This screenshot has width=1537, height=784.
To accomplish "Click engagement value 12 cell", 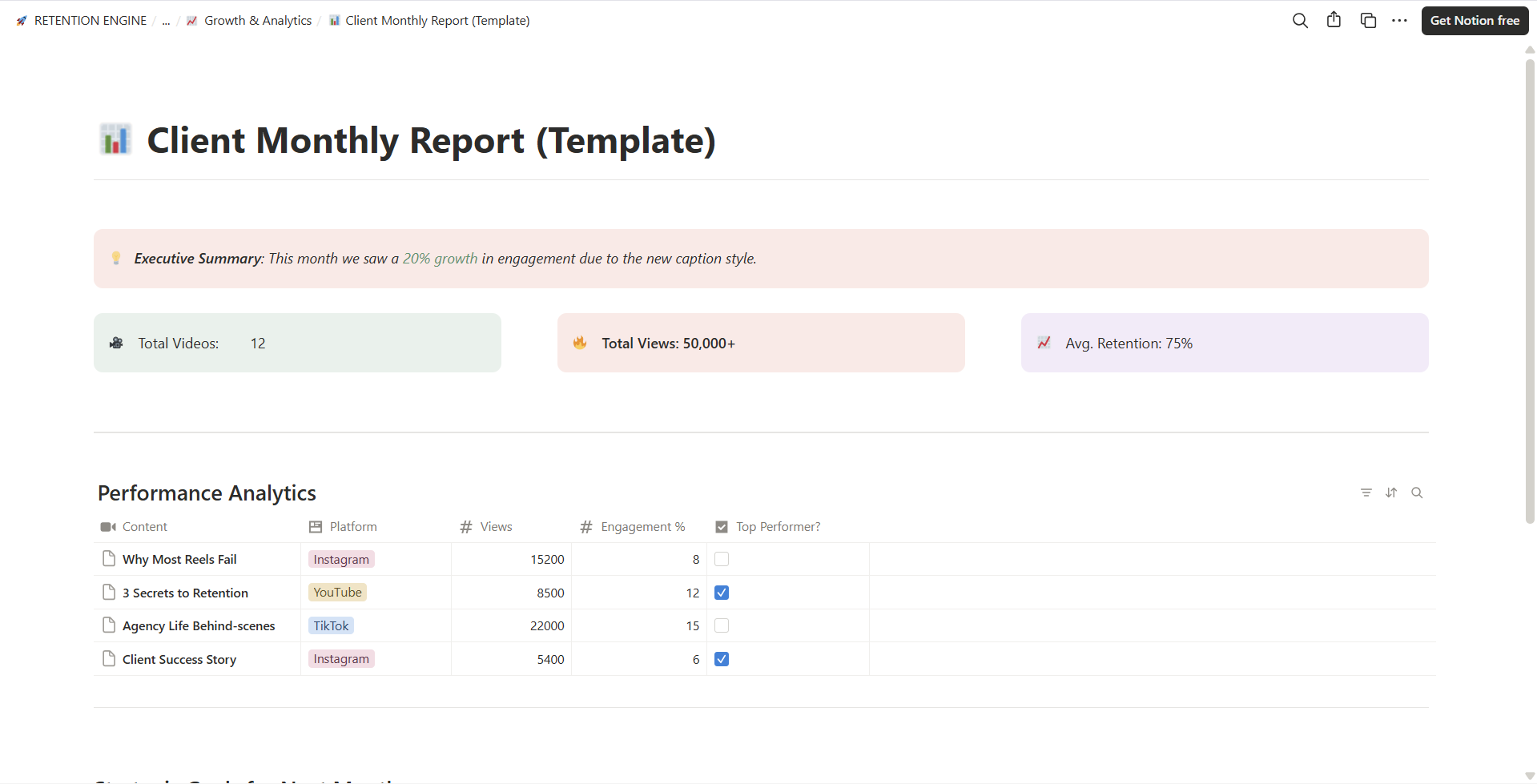I will (x=639, y=593).
